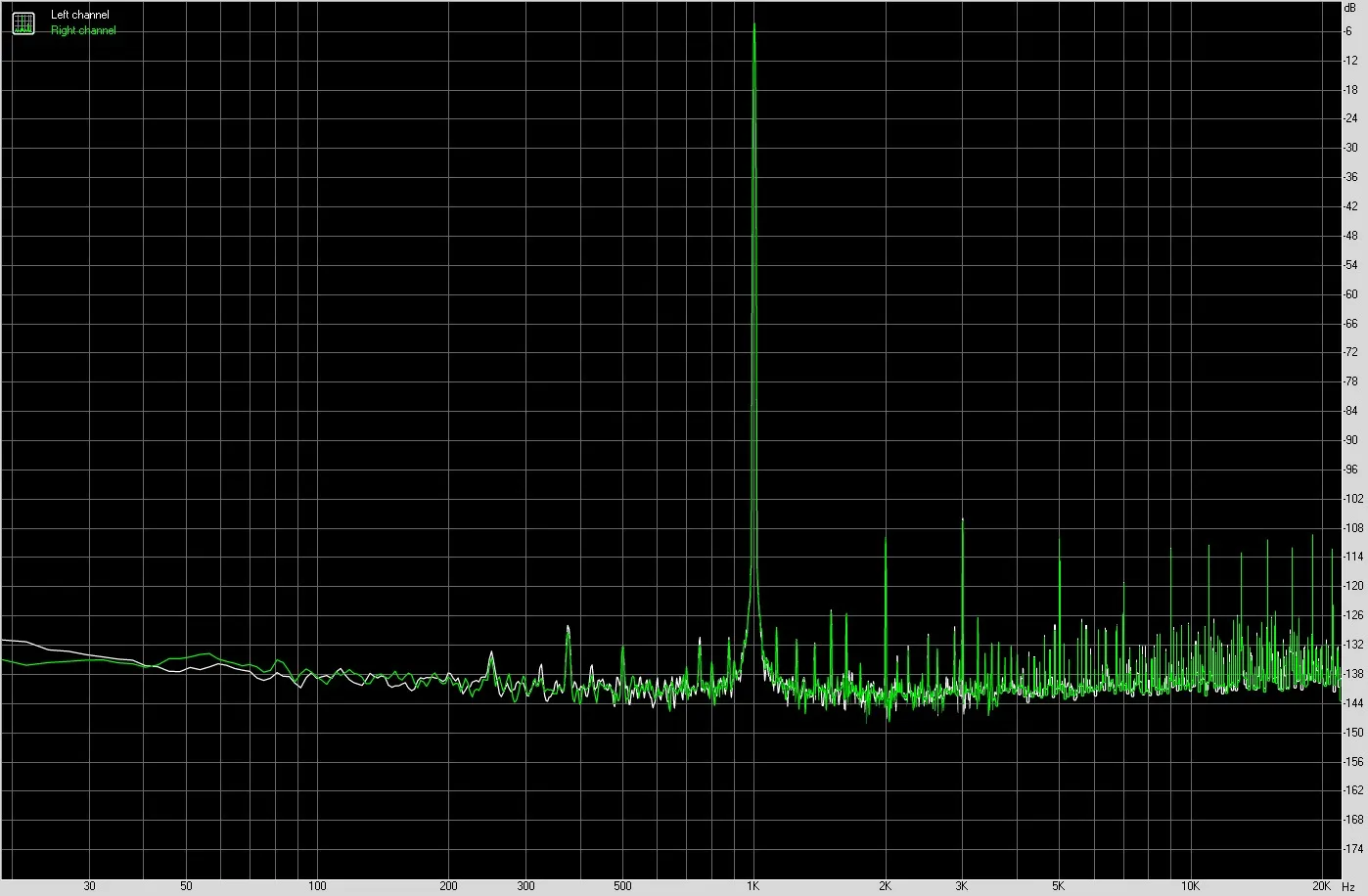Image resolution: width=1368 pixels, height=896 pixels.
Task: Click the -60 dB scale label
Action: 1351,294
